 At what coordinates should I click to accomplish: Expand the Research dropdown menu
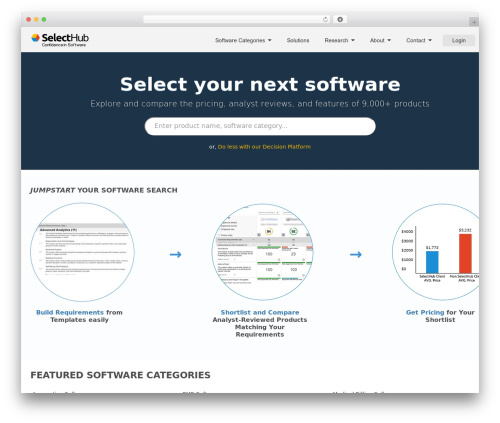pyautogui.click(x=339, y=40)
